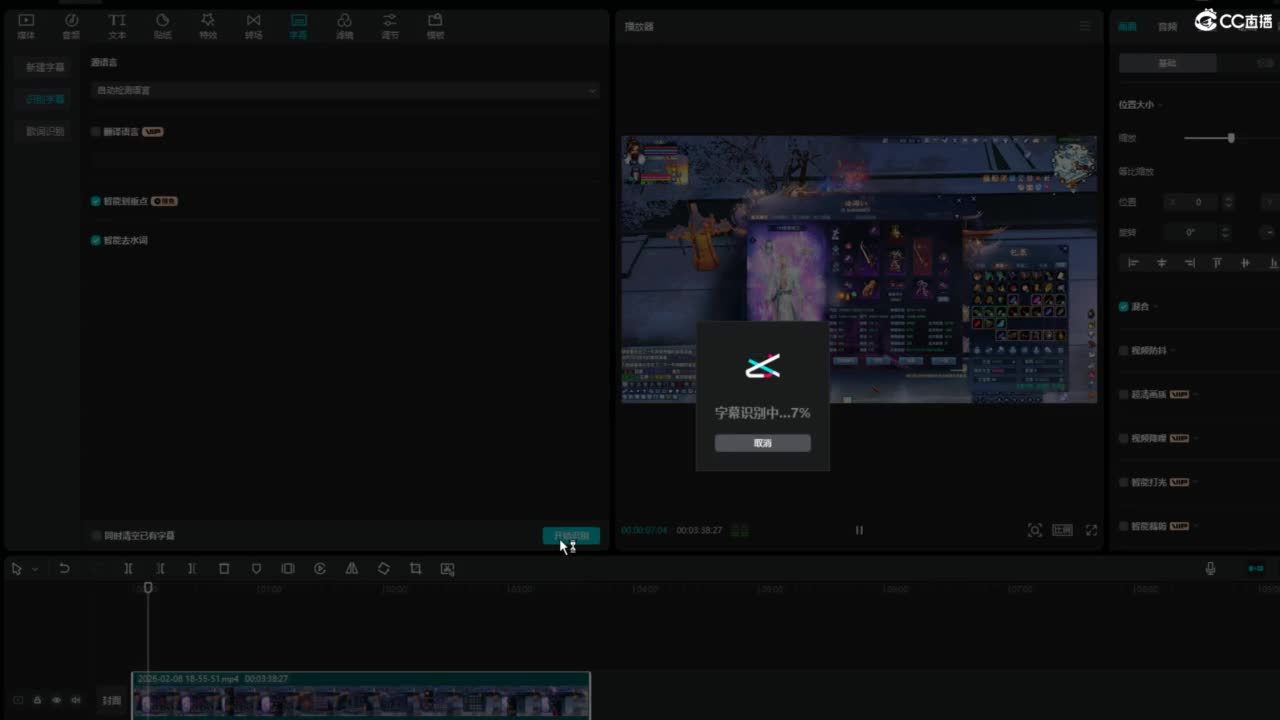Mute the video track audio
The image size is (1280, 720).
coord(76,701)
